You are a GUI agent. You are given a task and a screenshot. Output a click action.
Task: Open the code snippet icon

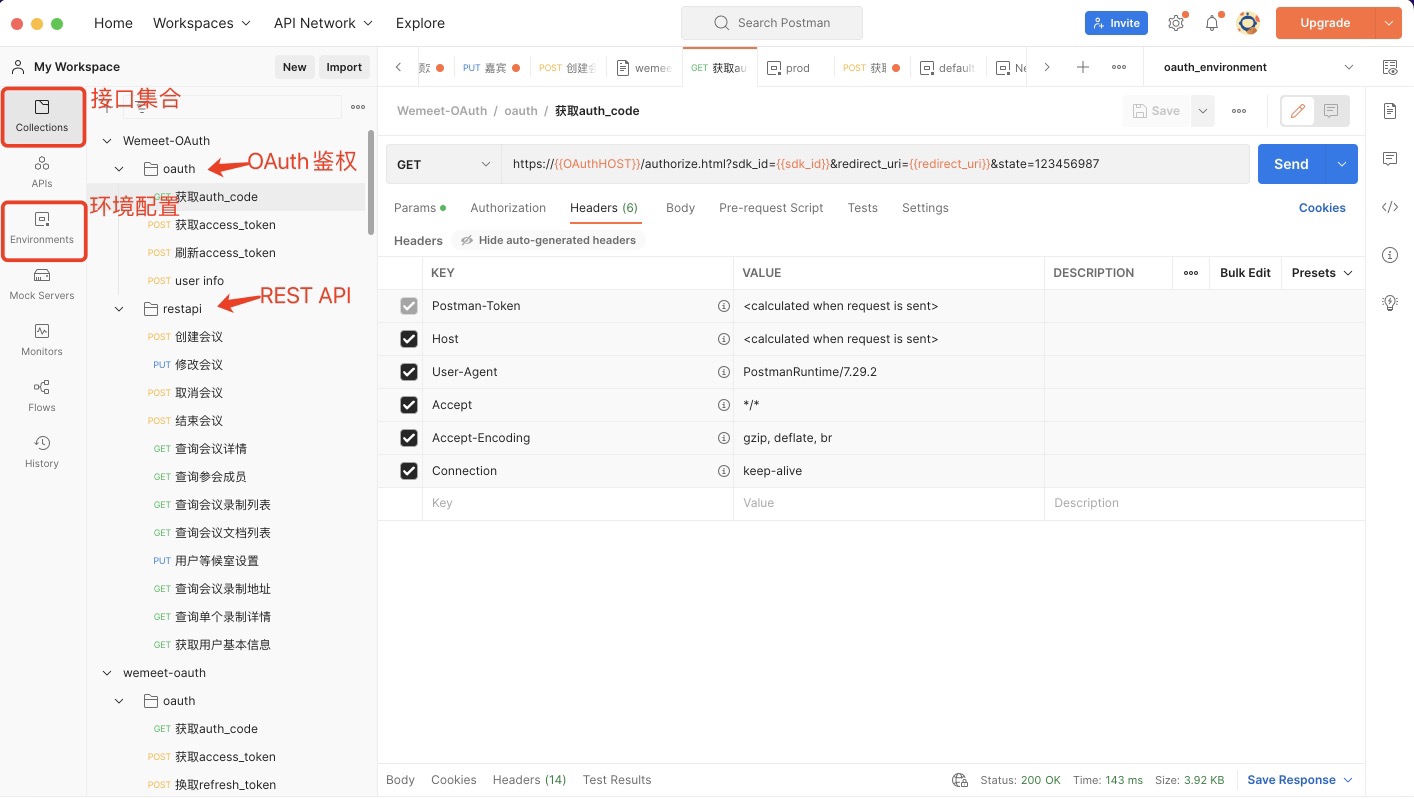pyautogui.click(x=1390, y=207)
